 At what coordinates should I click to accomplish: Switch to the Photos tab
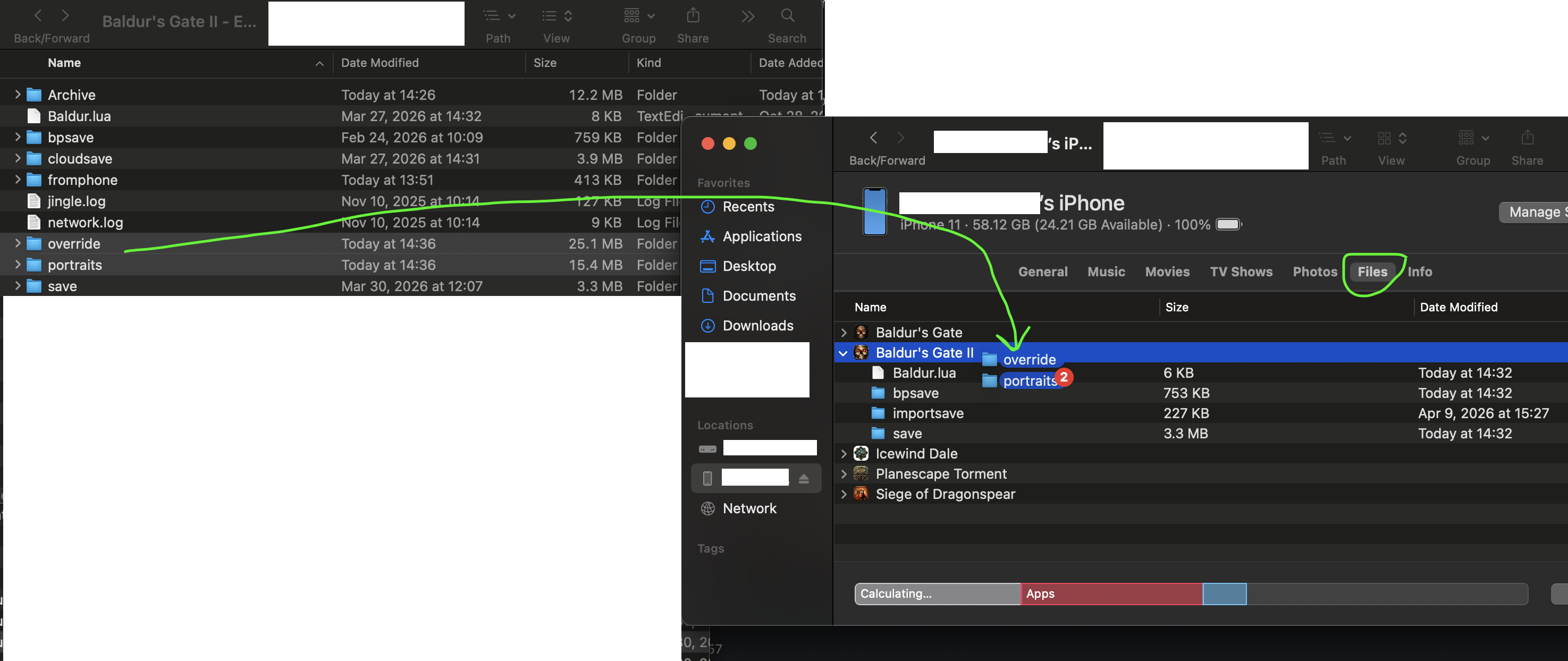(x=1315, y=272)
